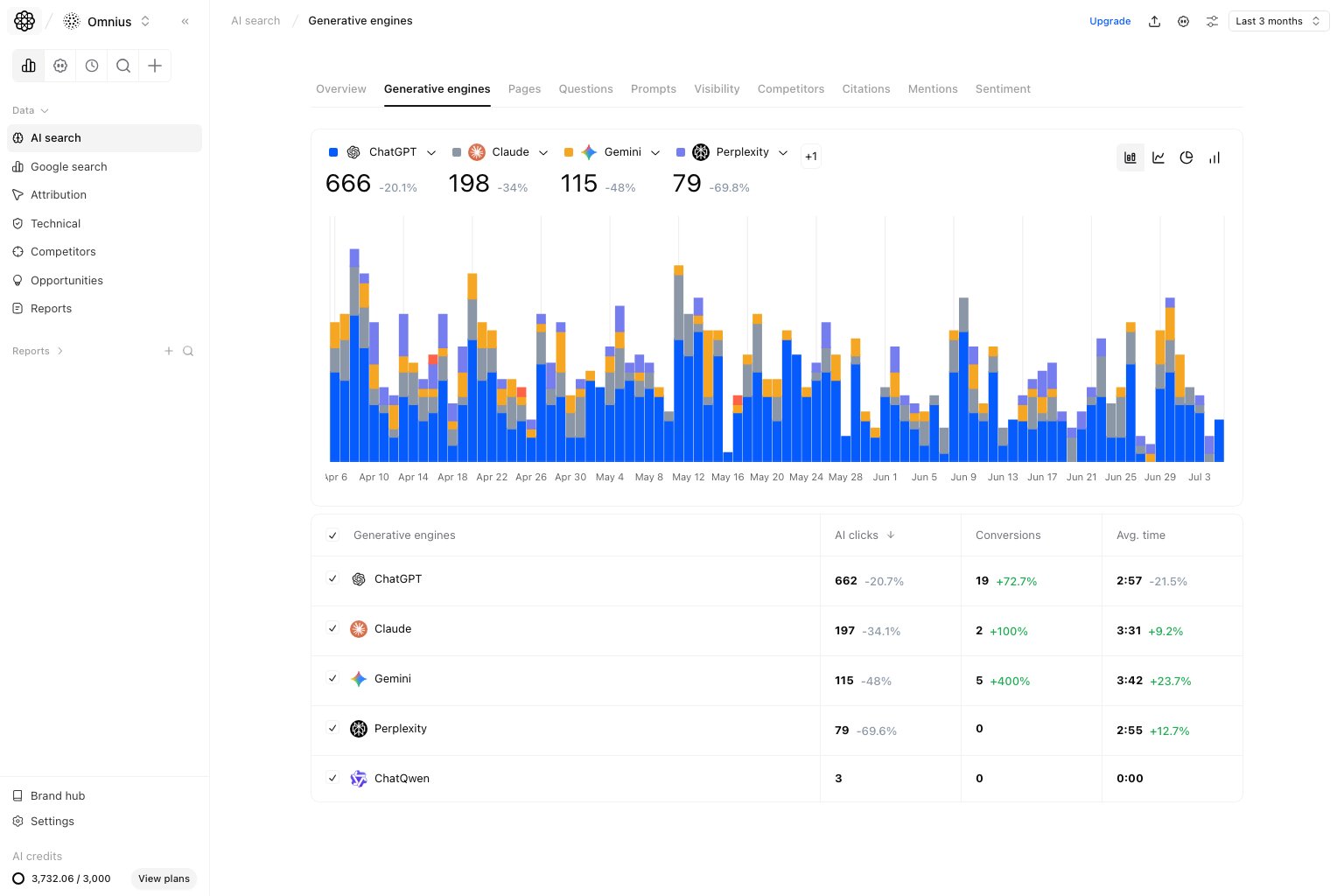
Task: Click the Upgrade link
Action: coord(1110,21)
